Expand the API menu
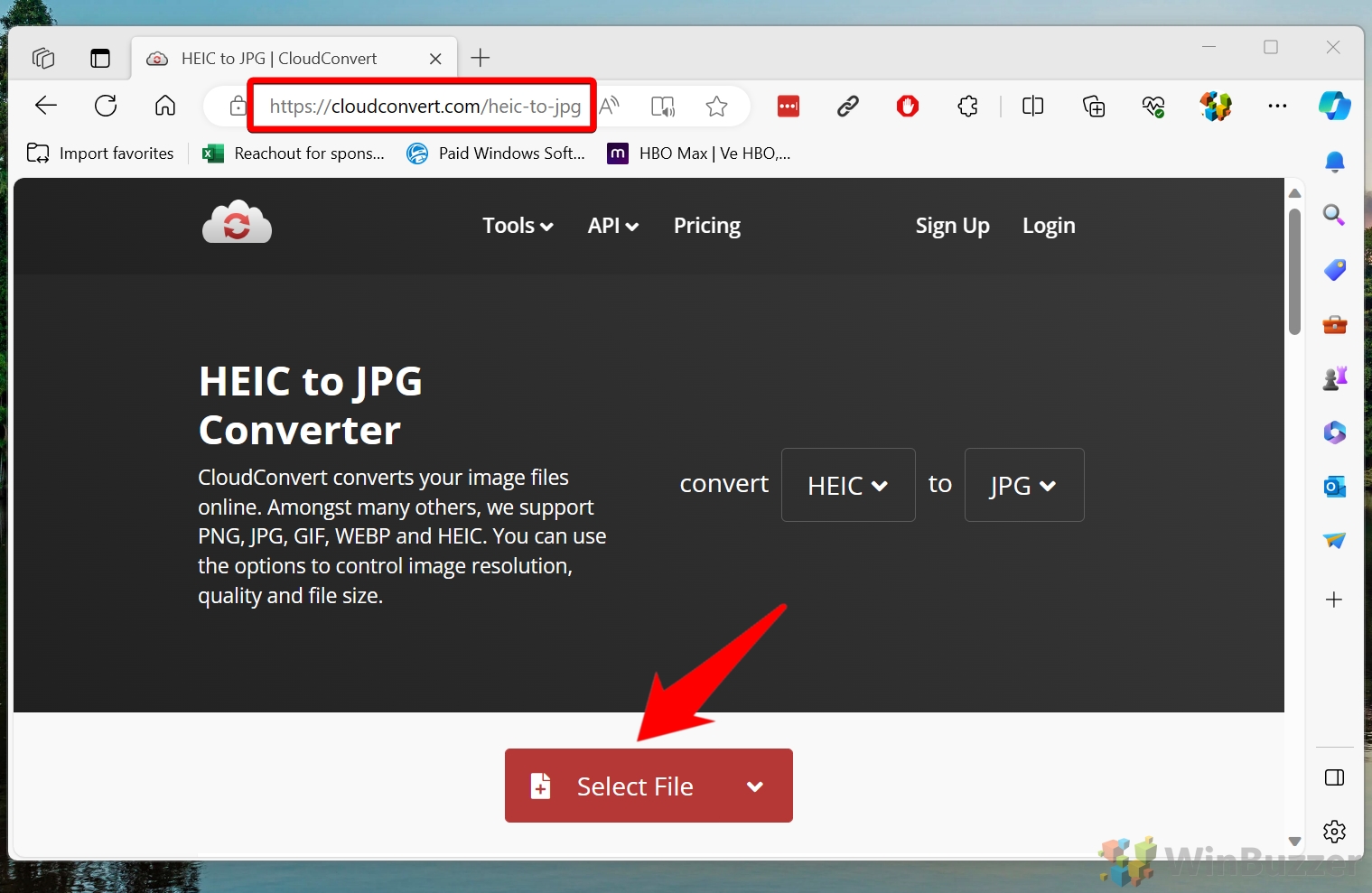Image resolution: width=1372 pixels, height=893 pixels. (x=613, y=226)
